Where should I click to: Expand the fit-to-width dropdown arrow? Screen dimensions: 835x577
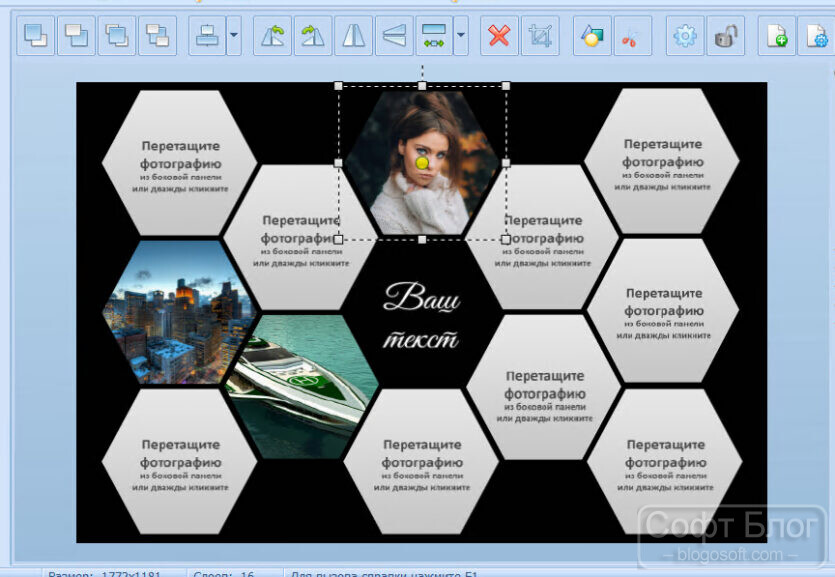point(461,36)
